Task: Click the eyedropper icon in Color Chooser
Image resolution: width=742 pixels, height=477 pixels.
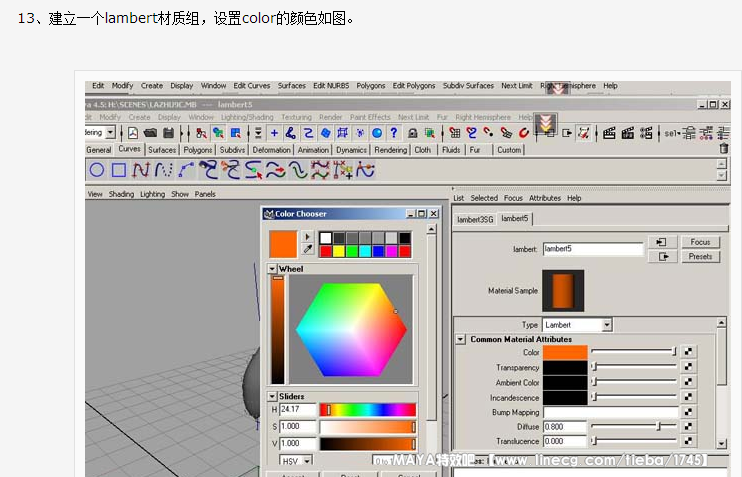Action: pos(308,250)
